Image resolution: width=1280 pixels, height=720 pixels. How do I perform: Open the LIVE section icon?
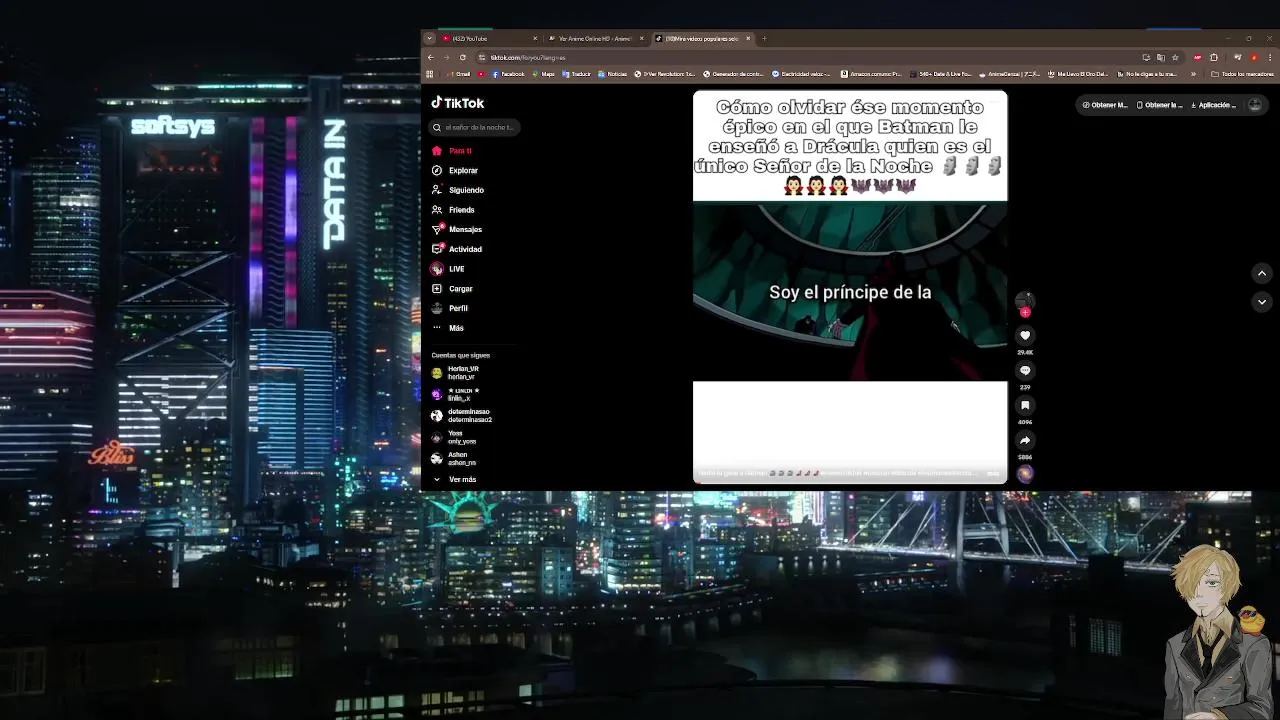coord(437,269)
